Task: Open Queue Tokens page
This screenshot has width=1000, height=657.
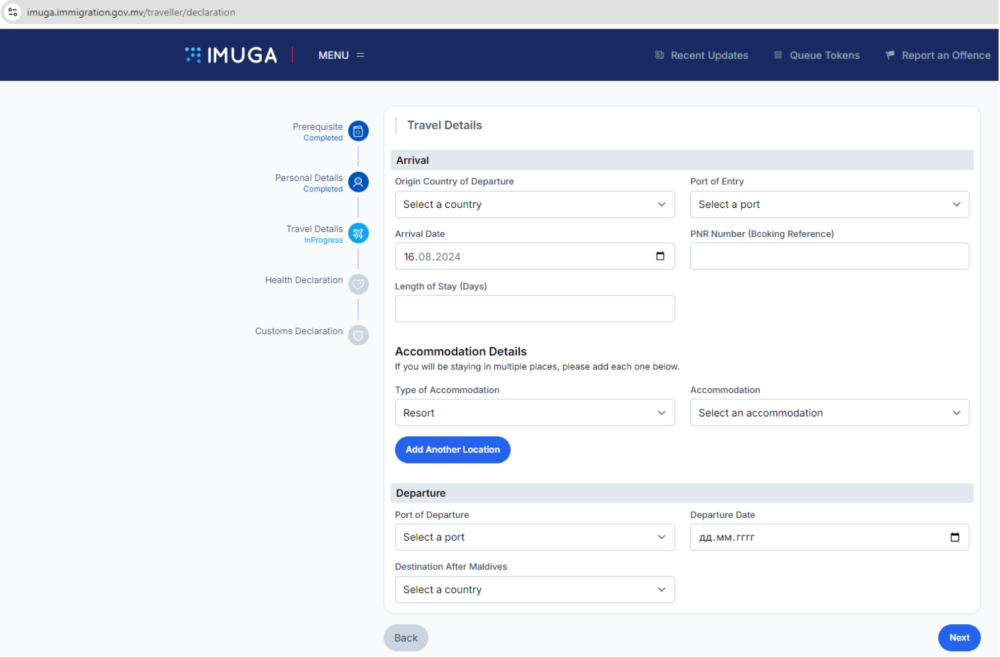Action: pyautogui.click(x=816, y=55)
